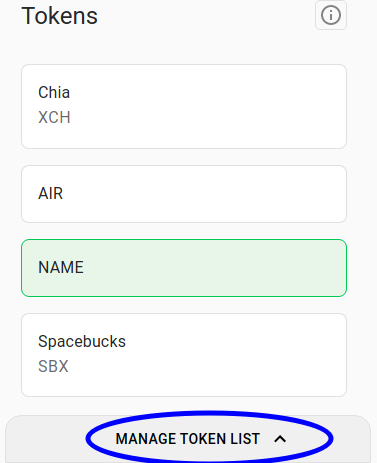Click the NAME label text

coord(61,267)
